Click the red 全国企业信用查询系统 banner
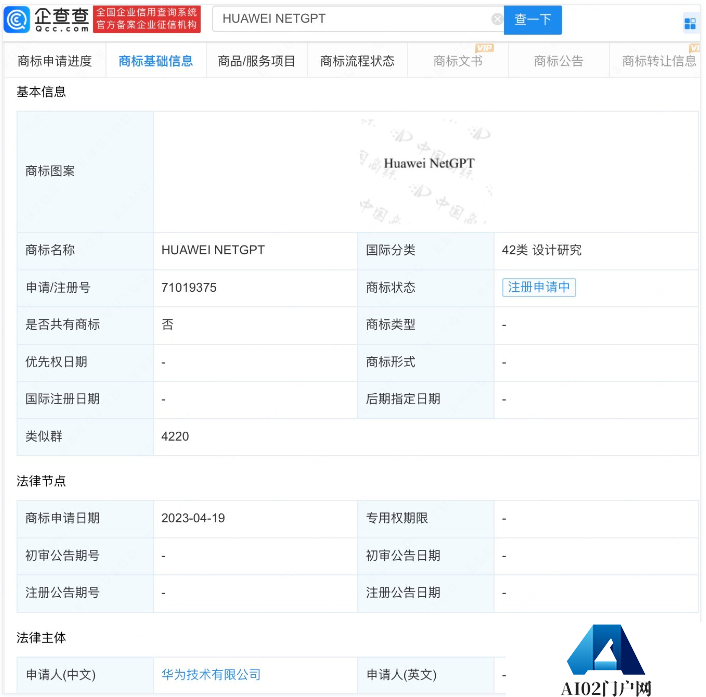 [x=147, y=19]
